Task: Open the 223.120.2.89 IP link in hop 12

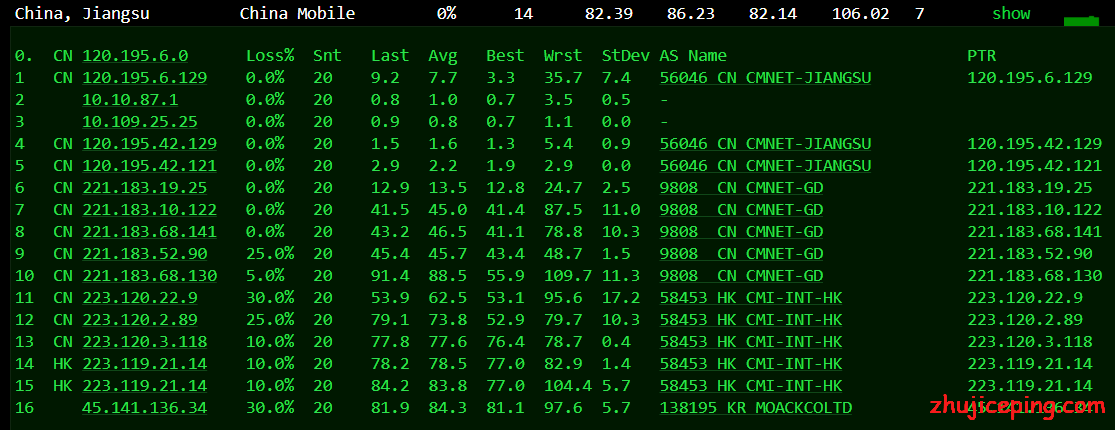Action: click(140, 321)
